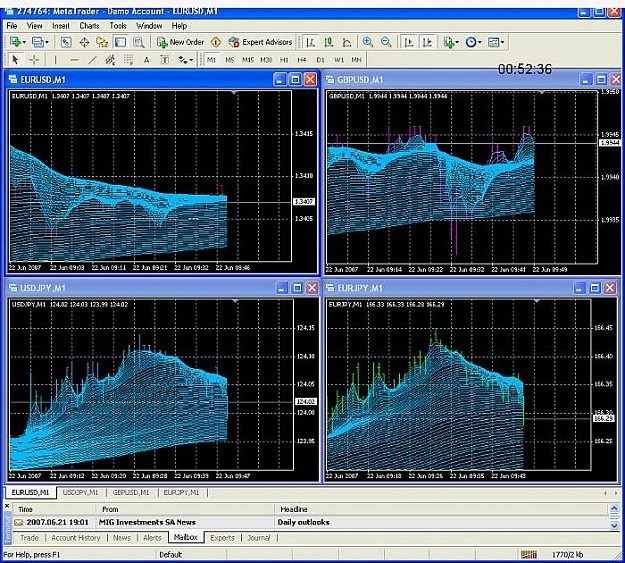Select the crosshair cursor tool
This screenshot has height=563, width=625.
34,60
